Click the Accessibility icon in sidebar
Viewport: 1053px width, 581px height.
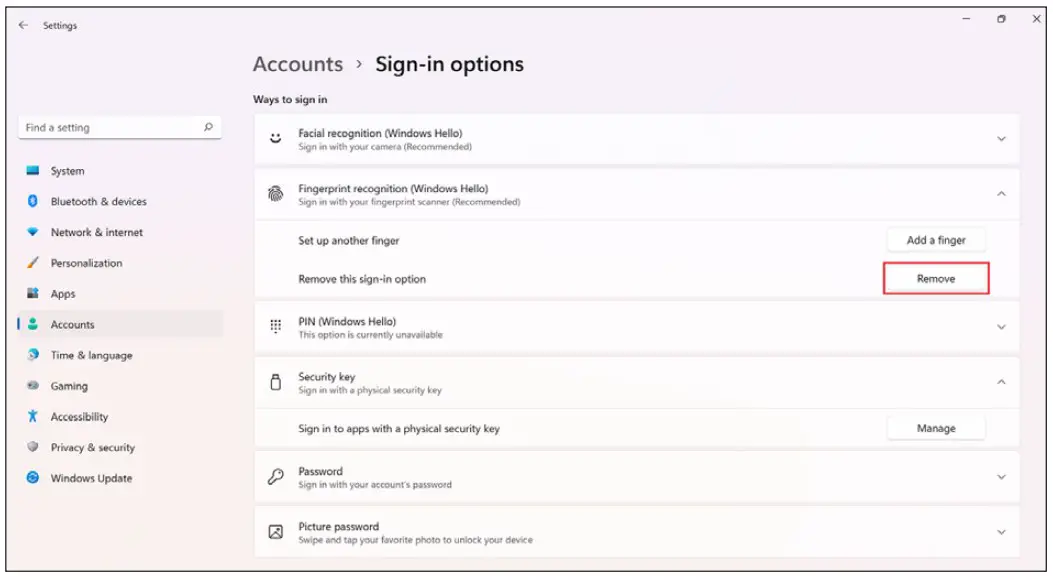pos(33,416)
